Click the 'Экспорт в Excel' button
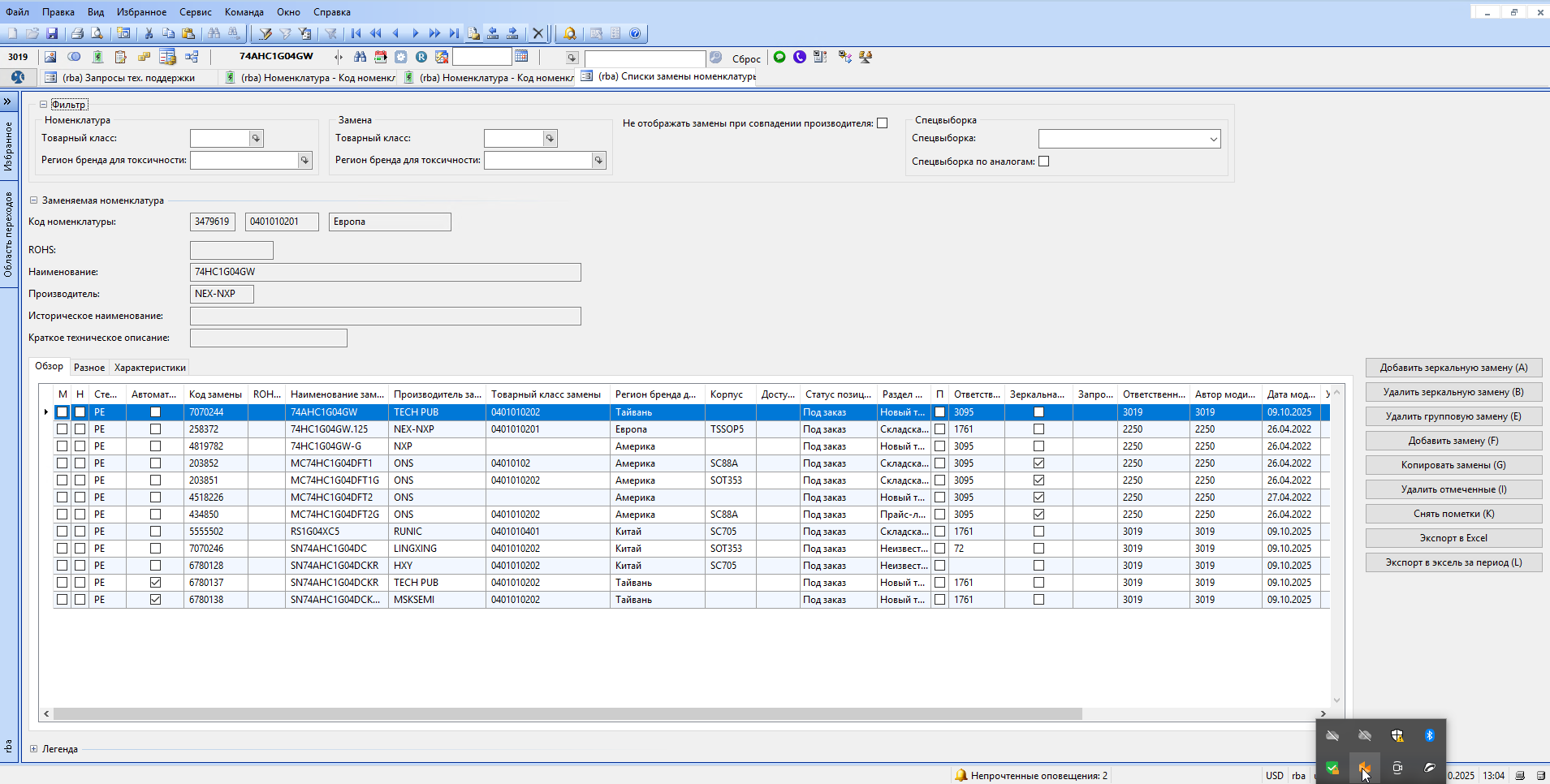Screen dimensions: 1550x784 pos(1453,538)
